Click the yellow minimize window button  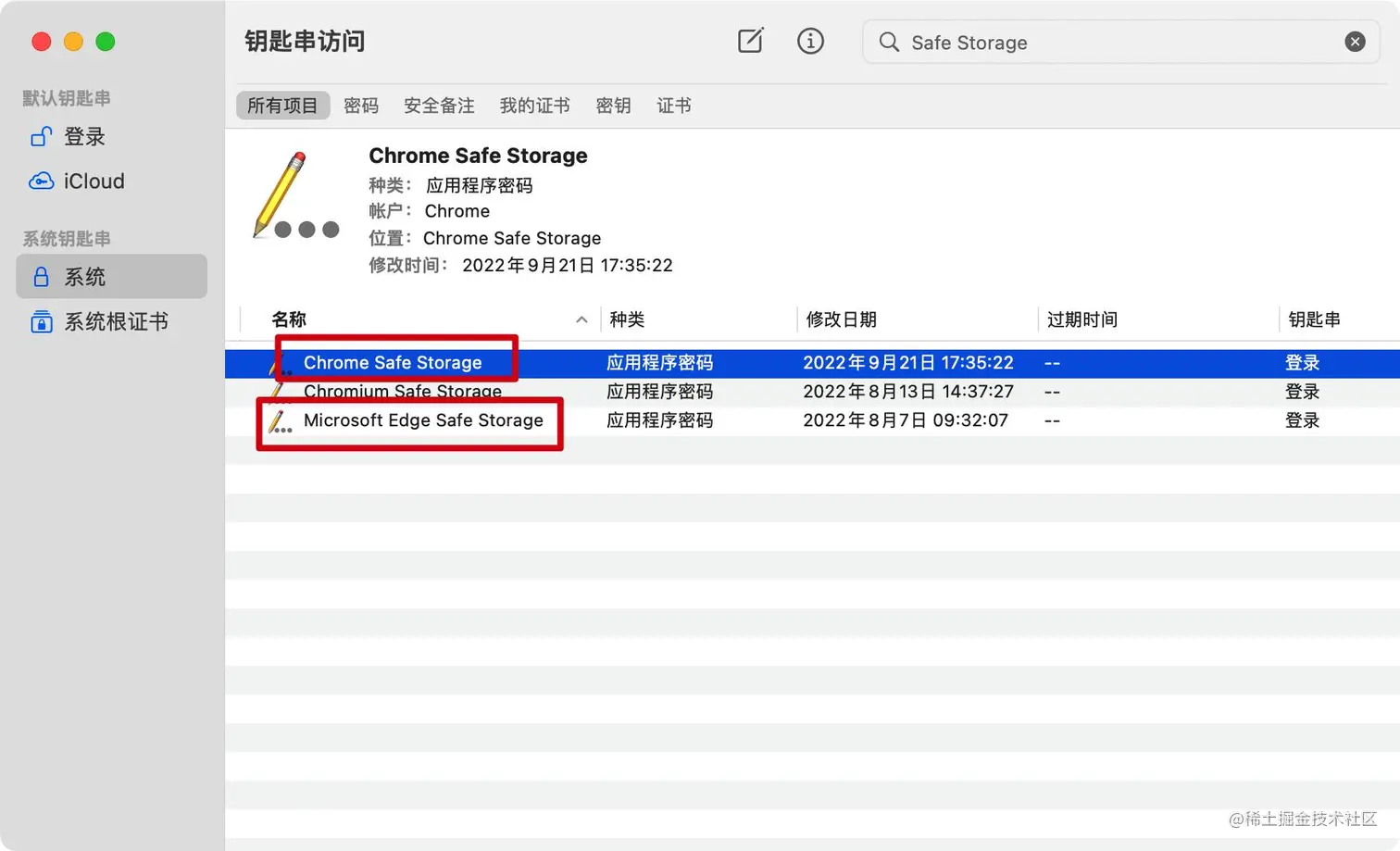pos(73,42)
